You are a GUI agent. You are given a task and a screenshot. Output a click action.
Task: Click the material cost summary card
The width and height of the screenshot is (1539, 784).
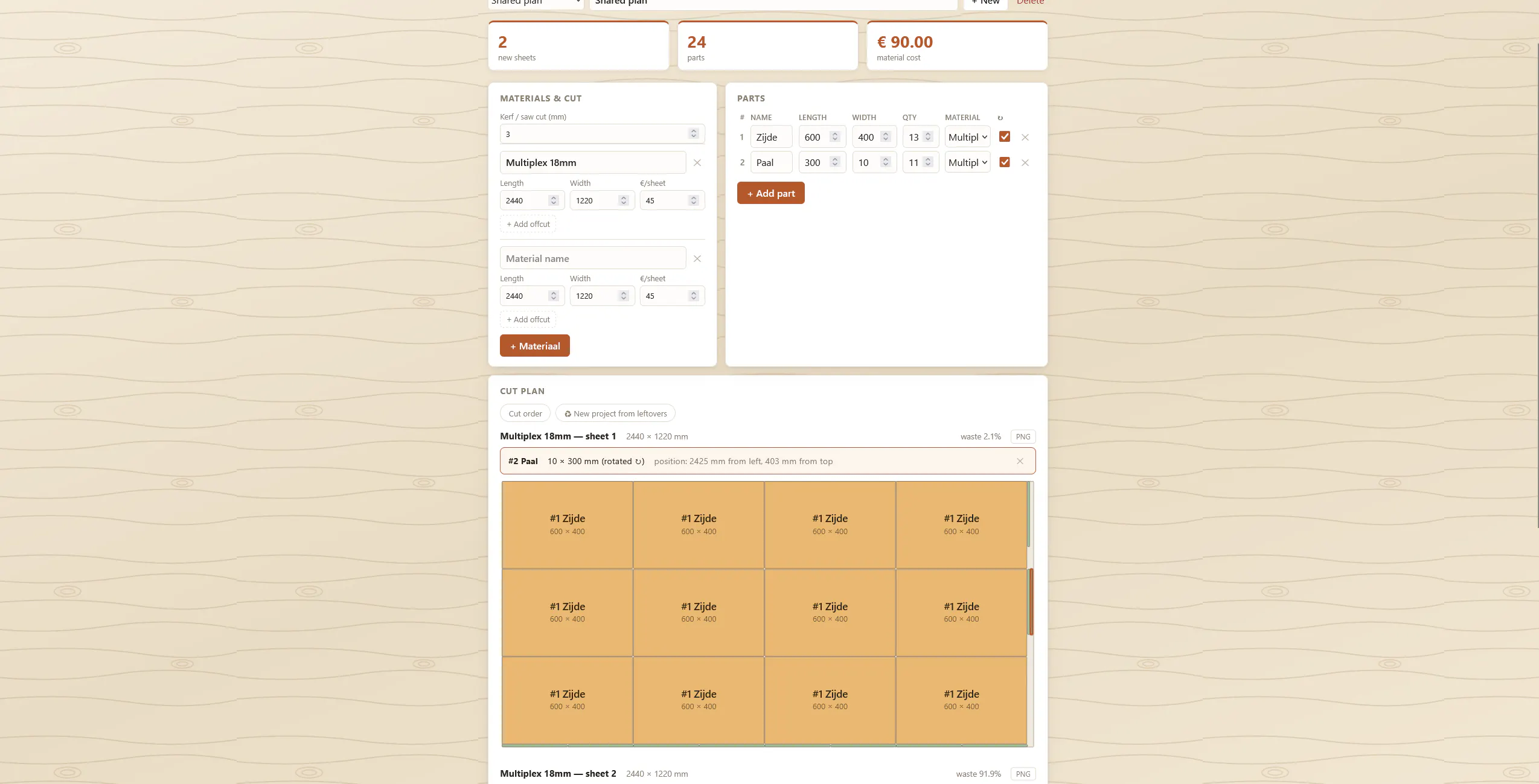tap(956, 46)
